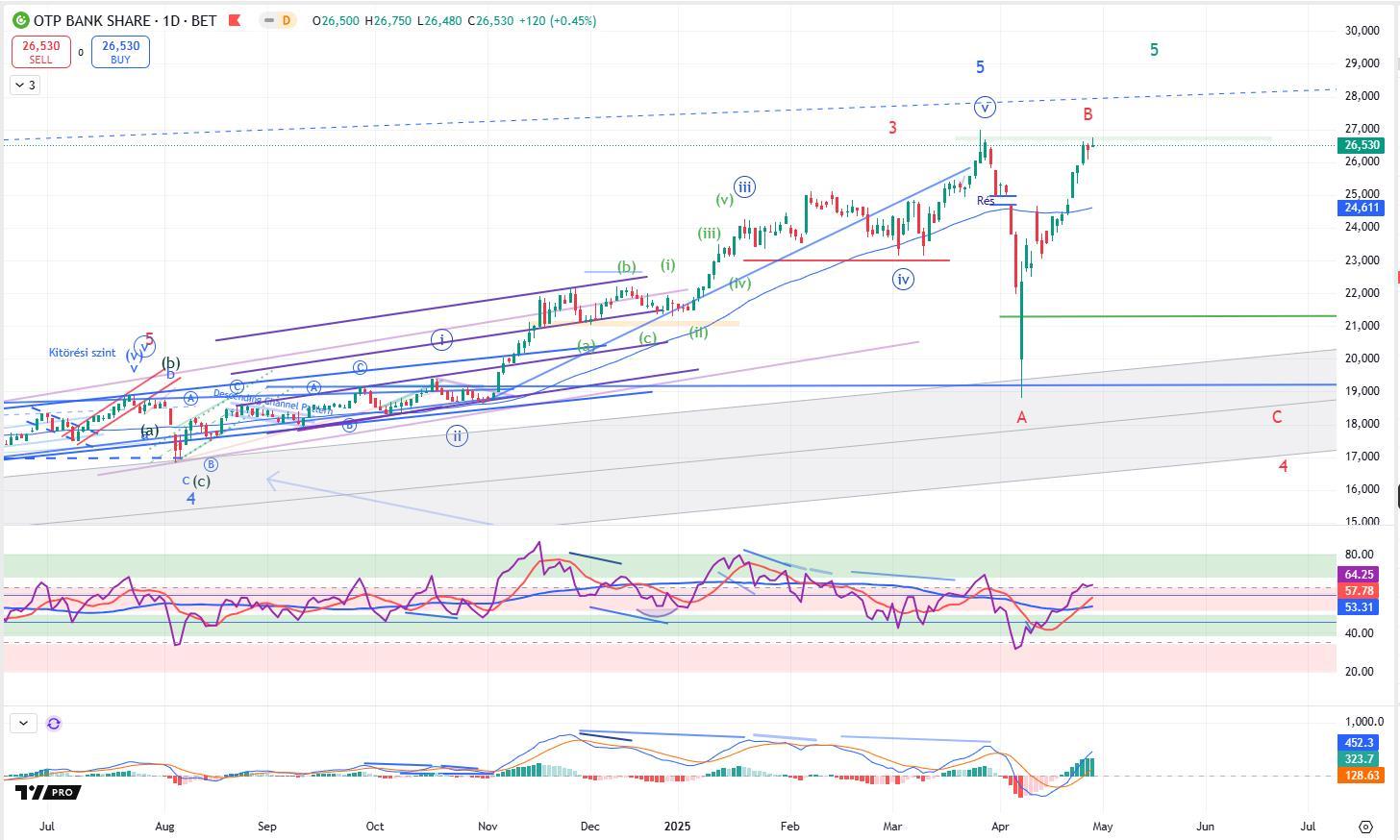The height and width of the screenshot is (840, 1400).
Task: Click the BUY 26,530 button
Action: point(120,52)
